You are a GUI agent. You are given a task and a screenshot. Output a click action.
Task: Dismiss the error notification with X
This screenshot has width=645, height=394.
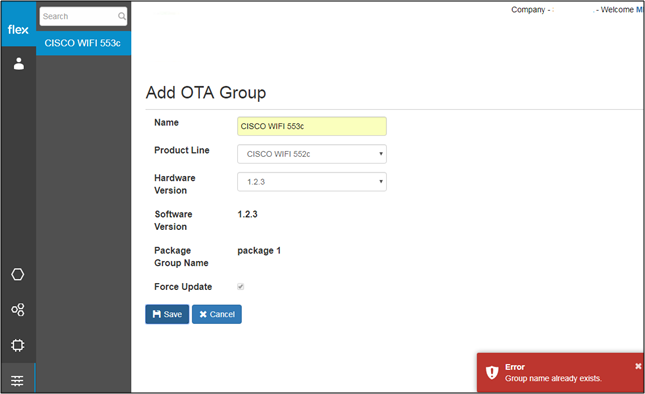[x=638, y=366]
